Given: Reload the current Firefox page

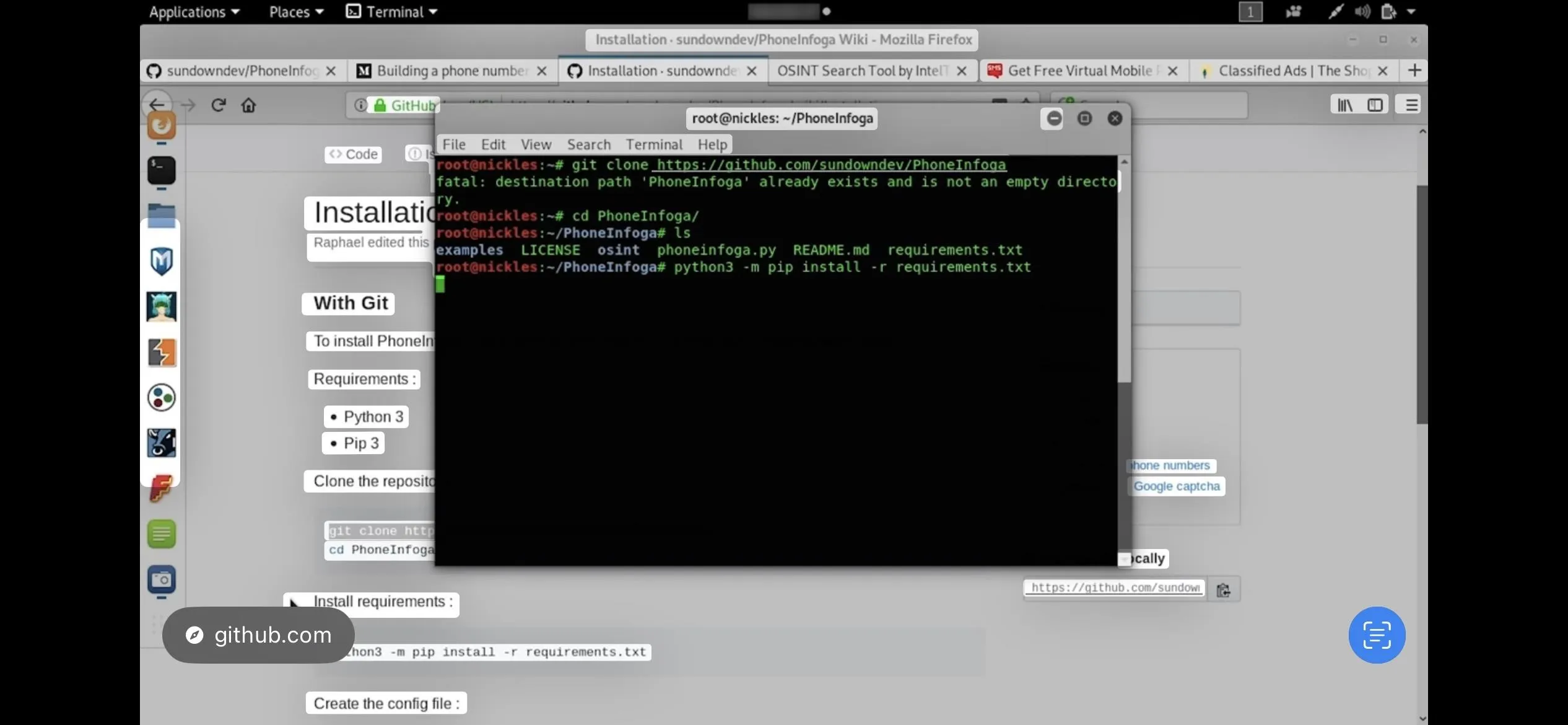Looking at the screenshot, I should point(218,105).
